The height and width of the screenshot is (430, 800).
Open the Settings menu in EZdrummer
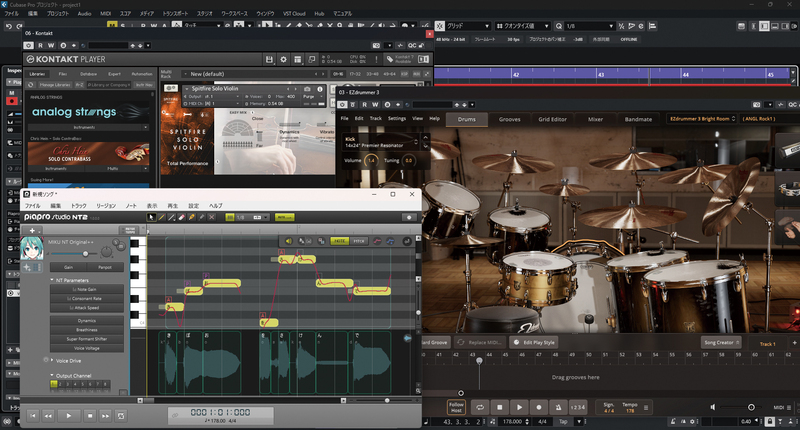396,118
